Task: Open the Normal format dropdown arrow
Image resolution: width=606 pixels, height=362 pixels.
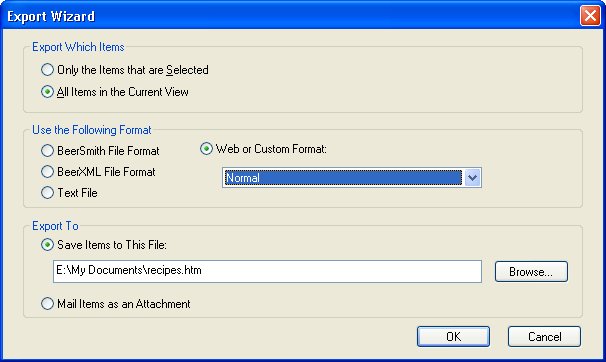Action: (472, 178)
